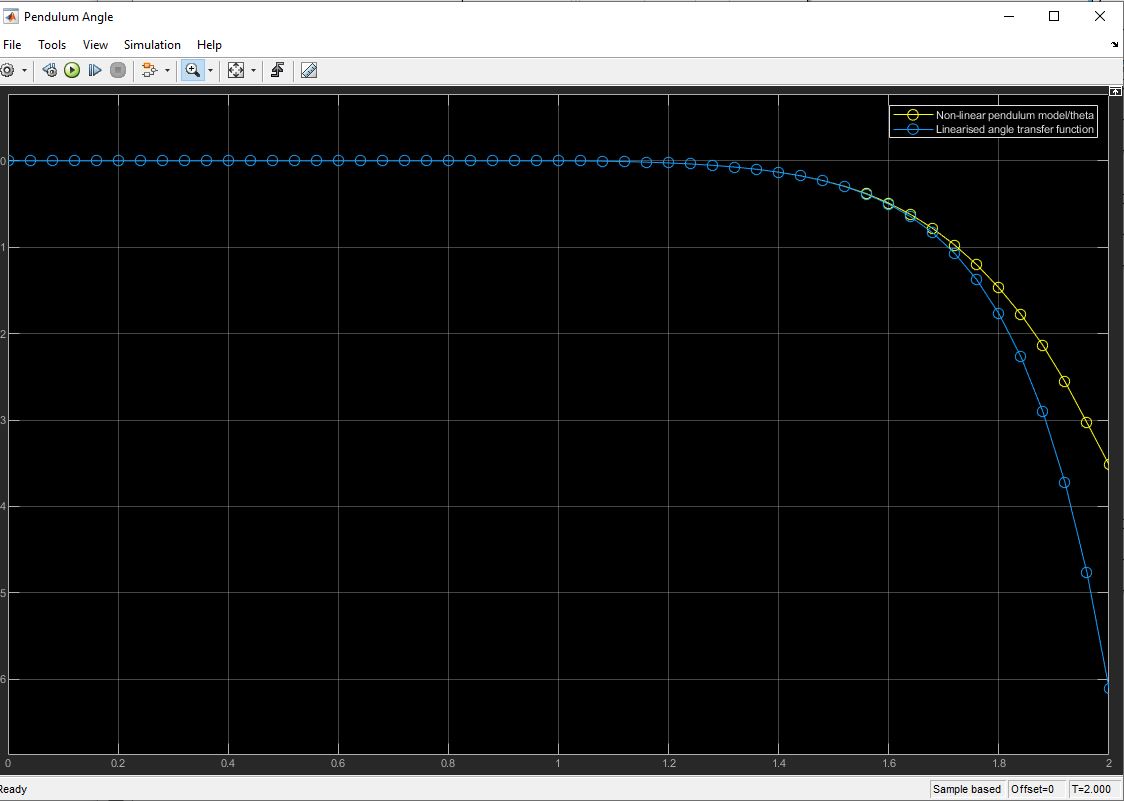Toggle the Zoom magnifier tool
This screenshot has height=801, width=1124.
coord(192,70)
